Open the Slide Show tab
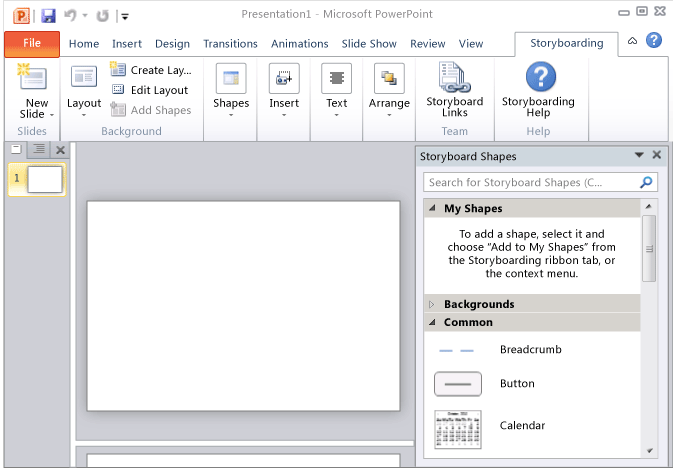The image size is (673, 468). click(369, 44)
